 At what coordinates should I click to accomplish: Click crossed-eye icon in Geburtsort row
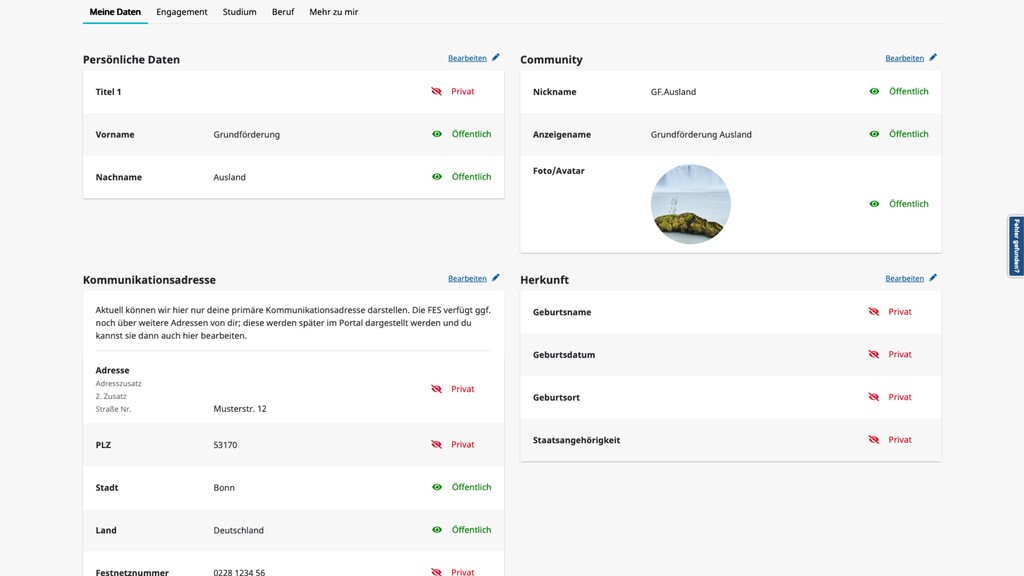point(874,396)
